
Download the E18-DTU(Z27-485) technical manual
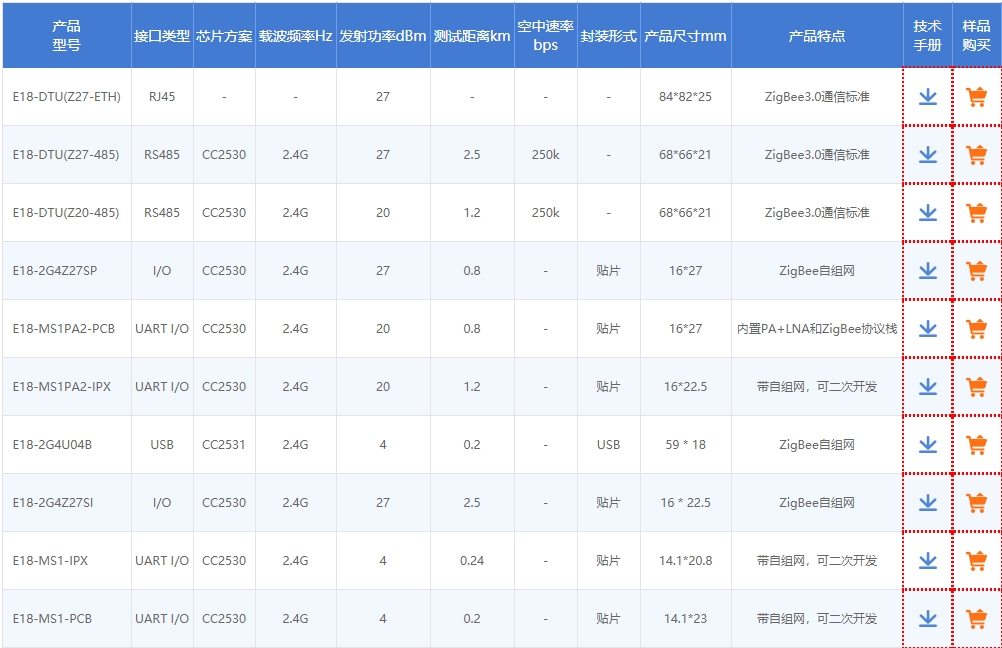(x=927, y=155)
